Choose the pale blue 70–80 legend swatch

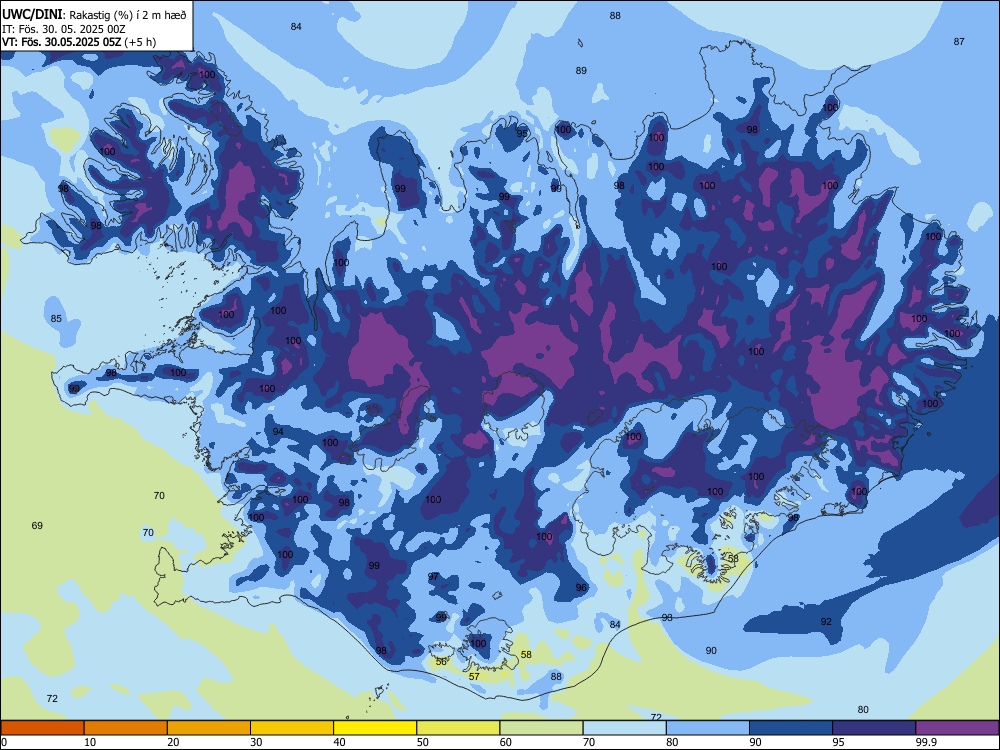[x=624, y=728]
